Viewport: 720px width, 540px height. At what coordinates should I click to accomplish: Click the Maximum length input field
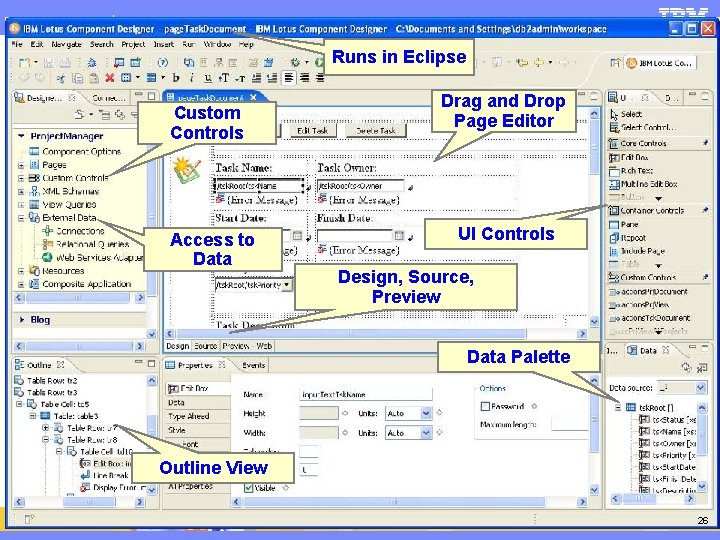(x=569, y=425)
